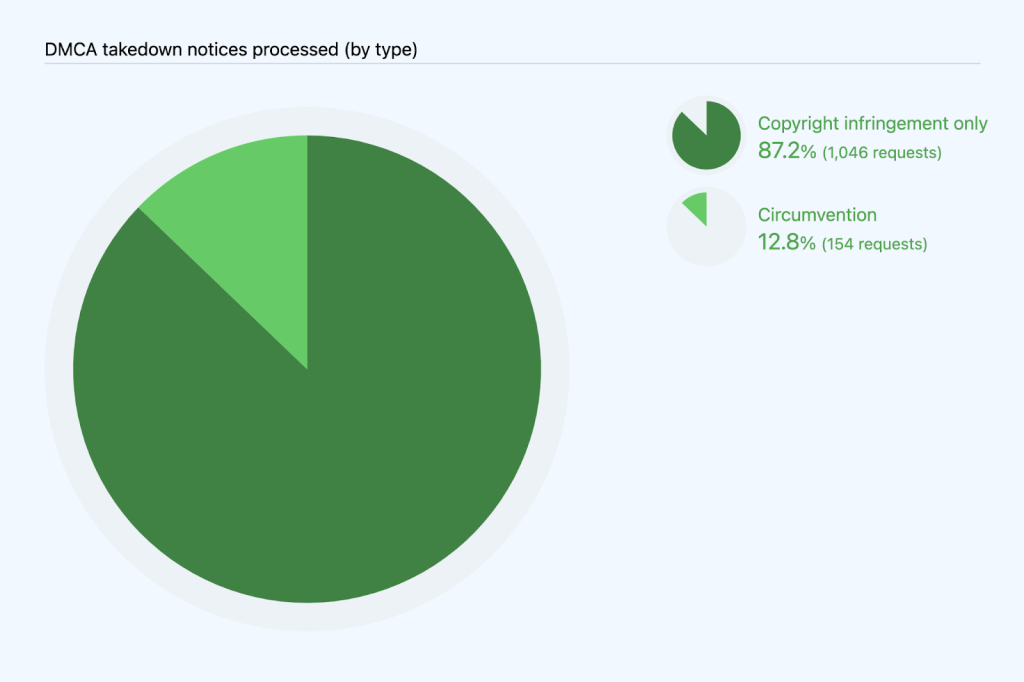1024x682 pixels.
Task: Click the 87.2% percentage value
Action: coord(787,152)
